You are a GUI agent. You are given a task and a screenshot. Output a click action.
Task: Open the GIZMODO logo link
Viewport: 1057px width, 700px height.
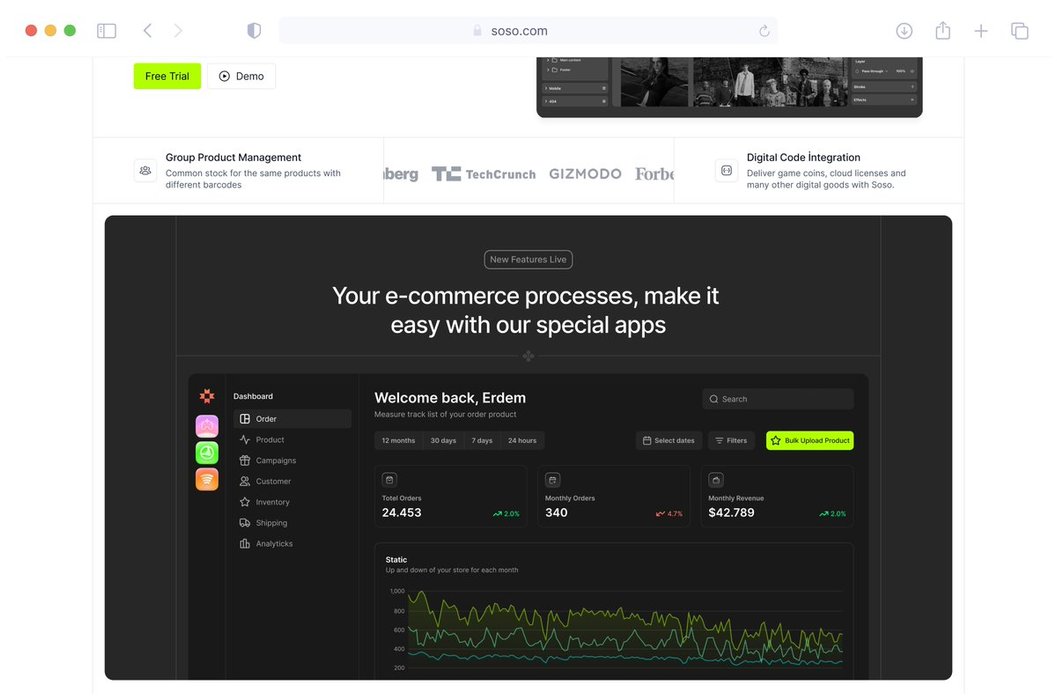coord(585,174)
